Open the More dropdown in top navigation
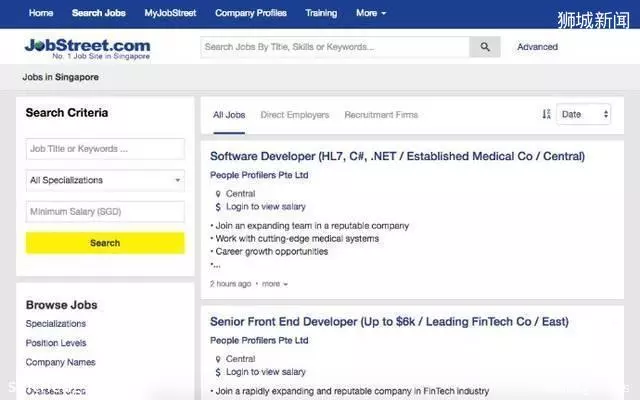 (x=371, y=13)
